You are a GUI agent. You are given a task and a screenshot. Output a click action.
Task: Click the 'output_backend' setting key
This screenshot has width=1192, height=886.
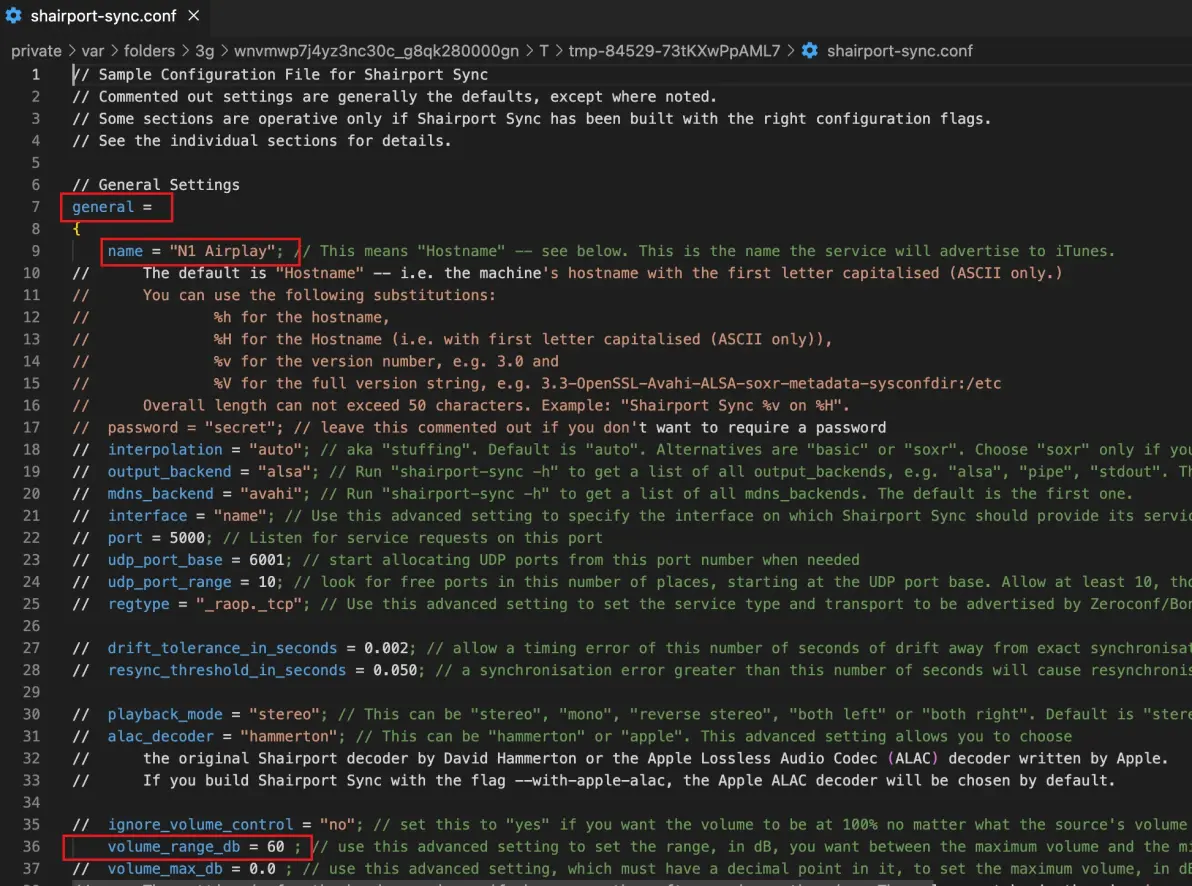[x=169, y=472]
